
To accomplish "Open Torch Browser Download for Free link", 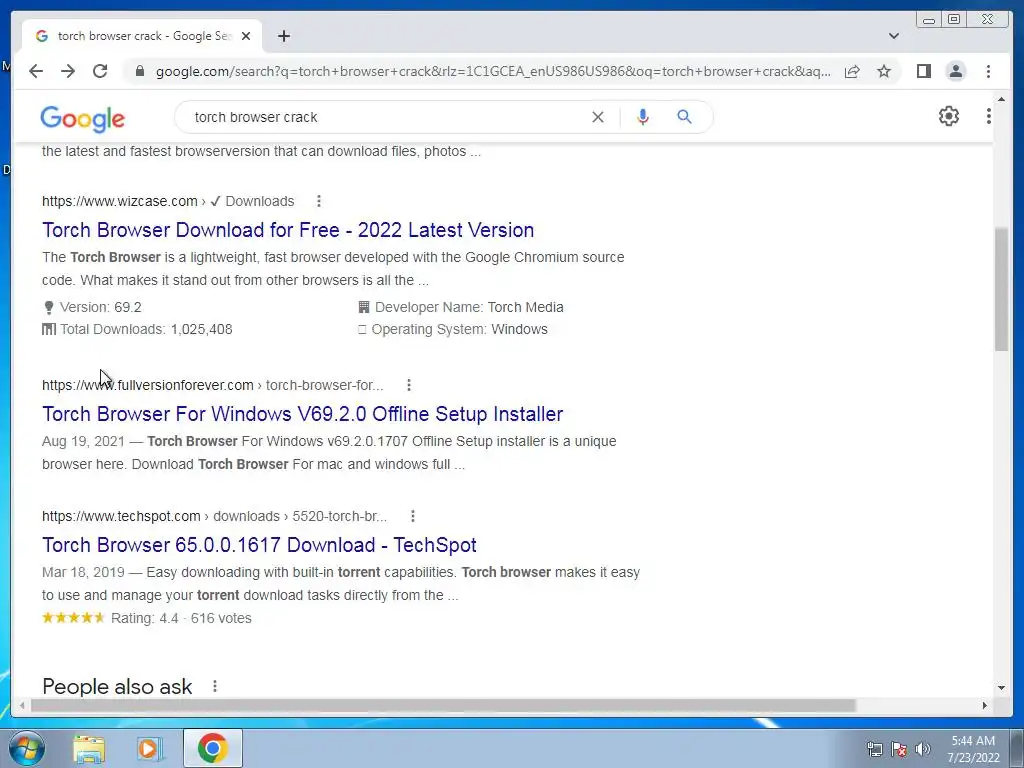I will point(288,230).
